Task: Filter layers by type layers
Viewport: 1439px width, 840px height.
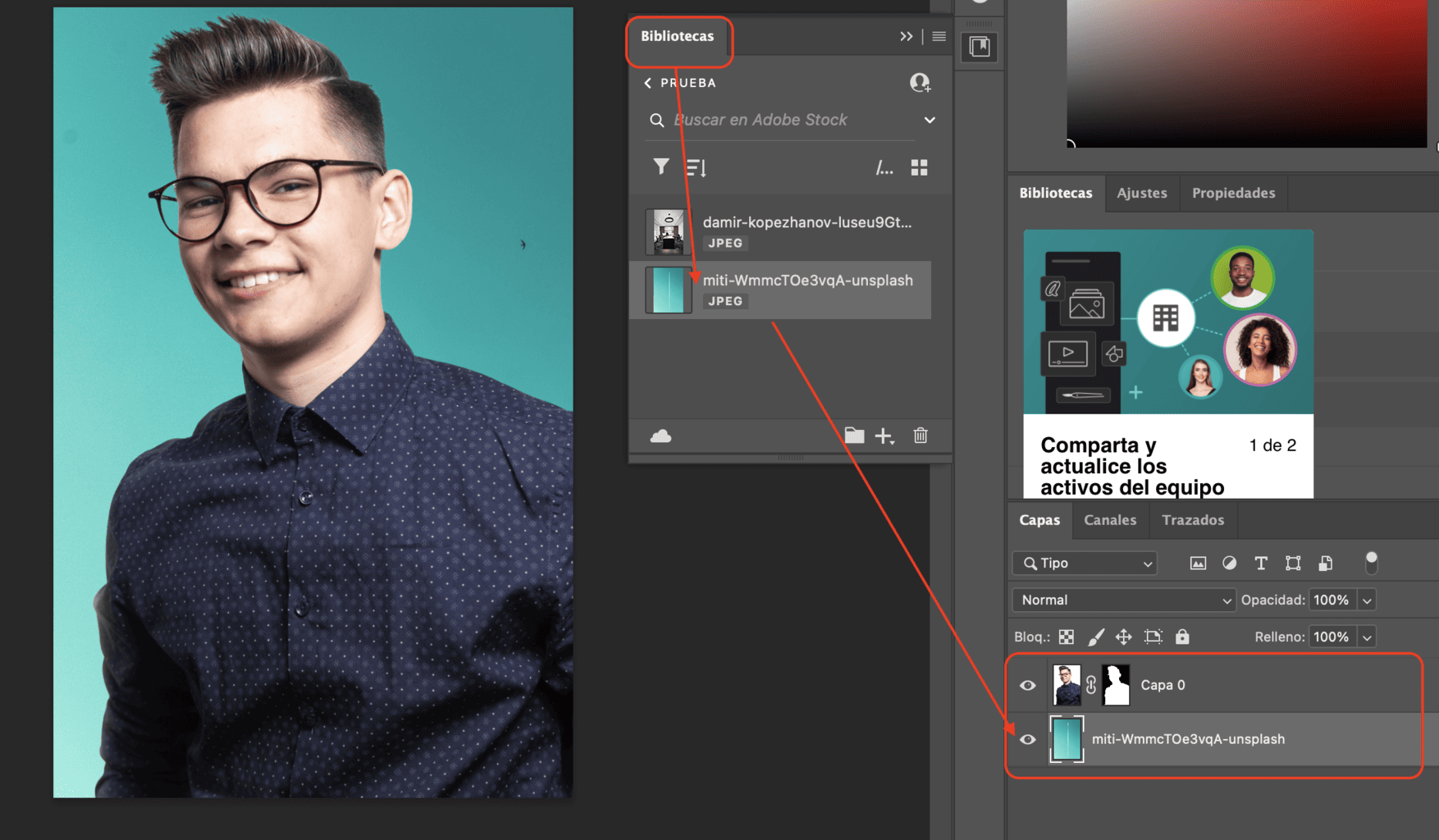Action: 1261,563
